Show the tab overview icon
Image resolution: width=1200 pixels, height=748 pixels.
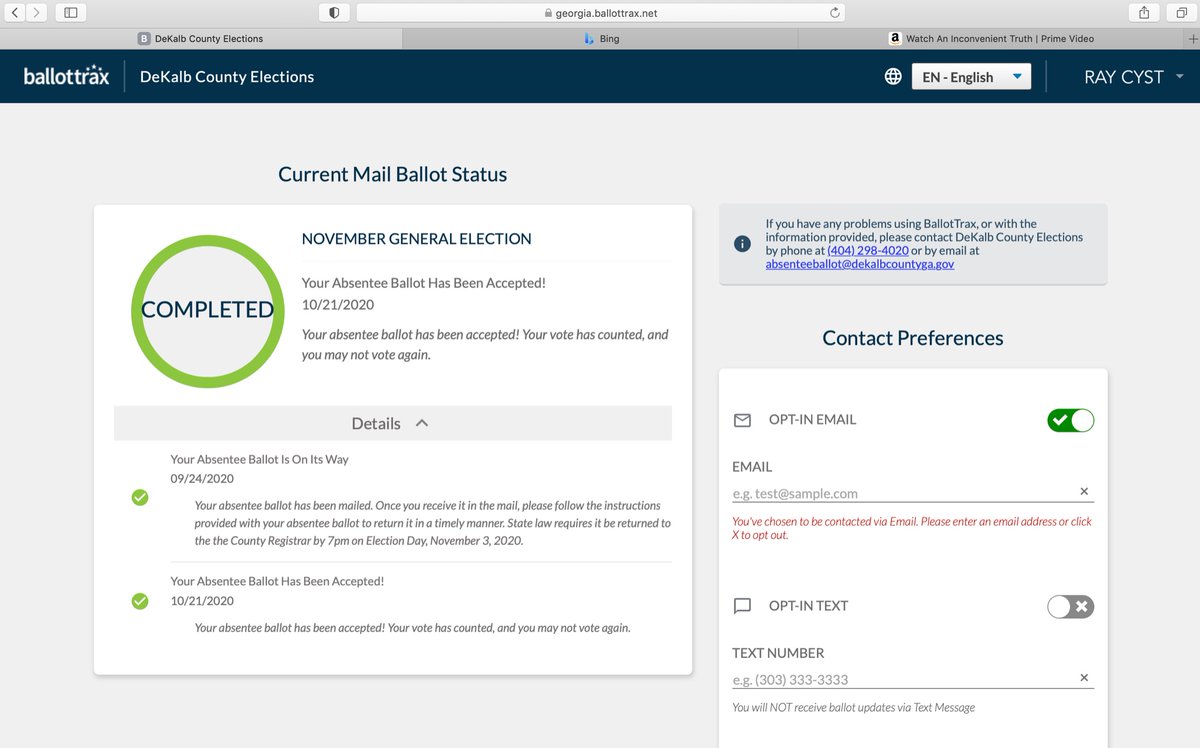[1181, 13]
